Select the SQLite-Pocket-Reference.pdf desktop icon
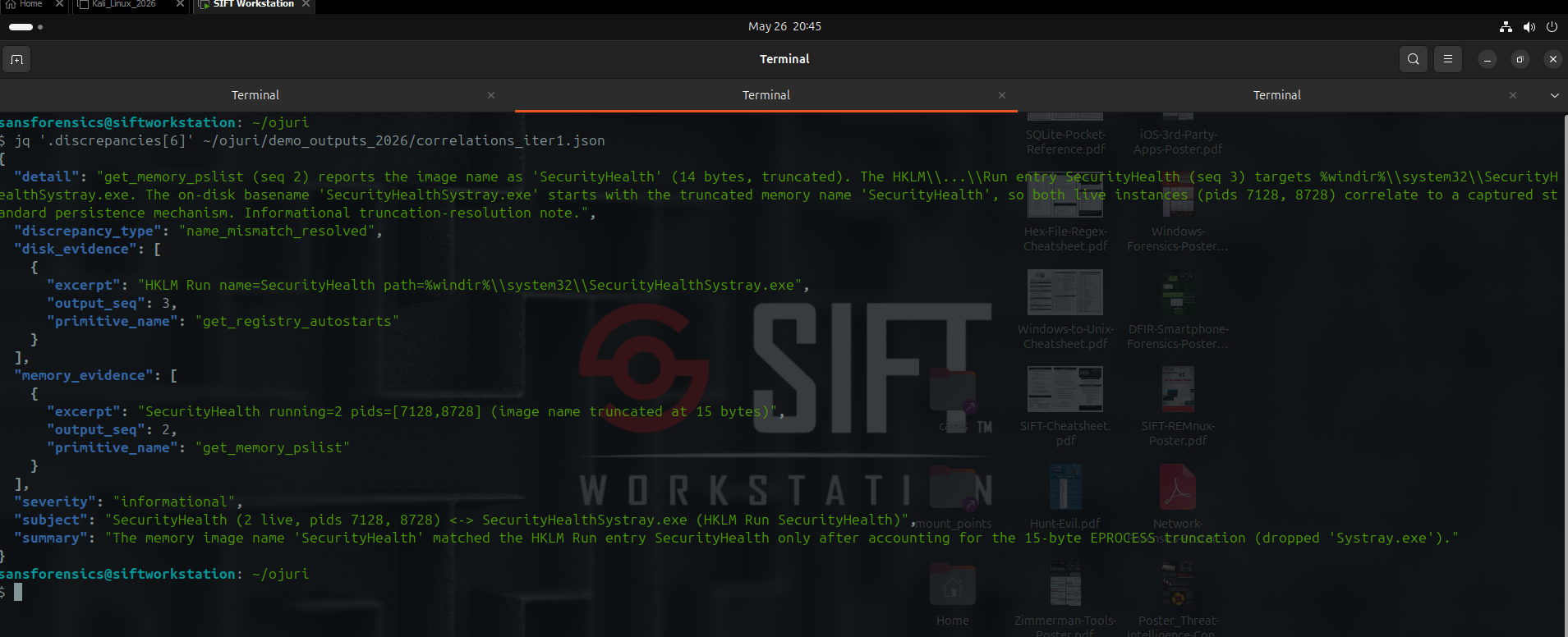This screenshot has height=637, width=1568. [x=1065, y=133]
